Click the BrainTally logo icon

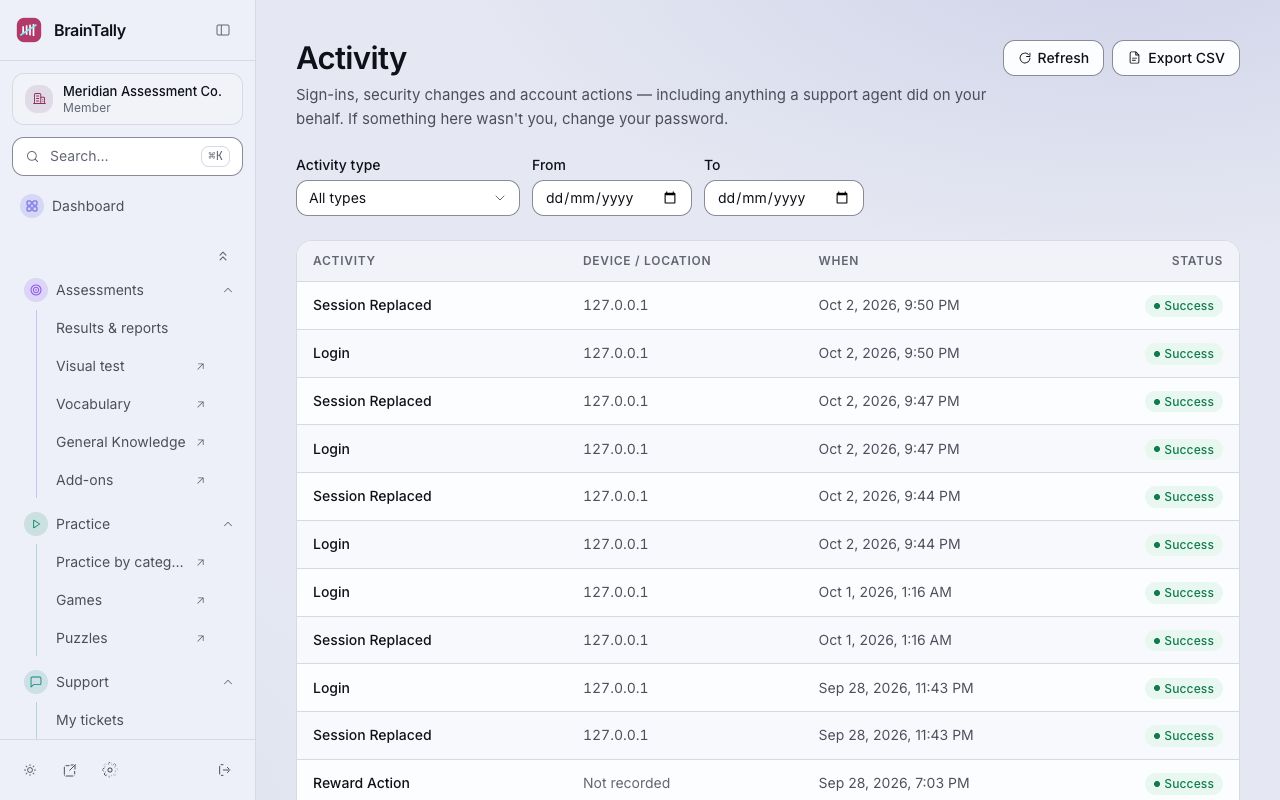tap(29, 30)
